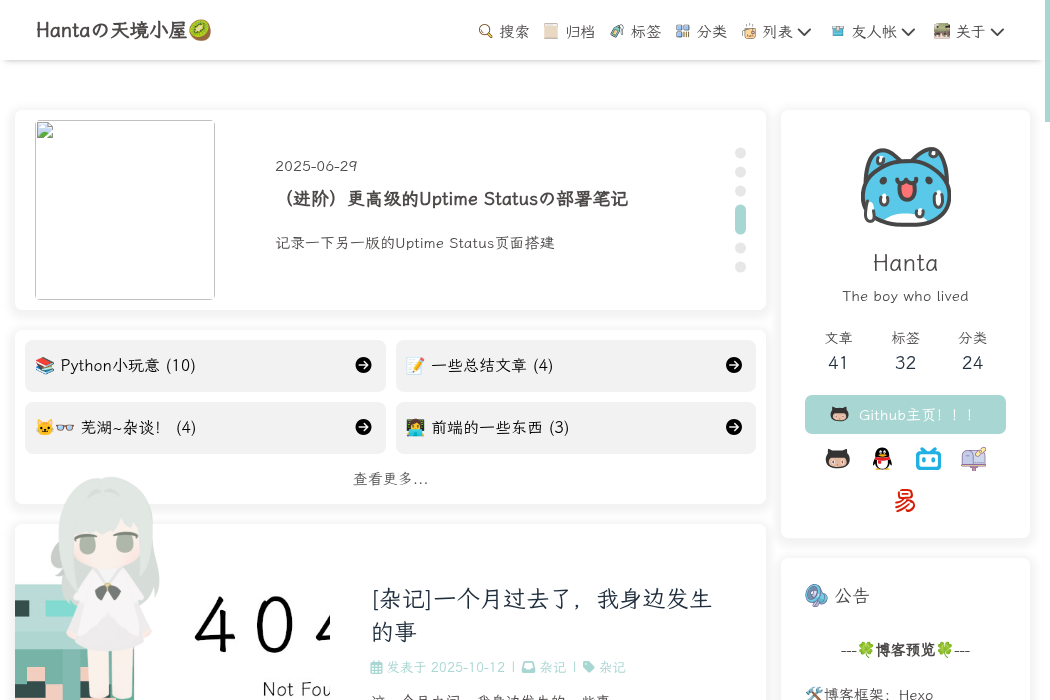This screenshot has height=700, width=1050.
Task: Expand the 友人帐 dropdown menu
Action: pyautogui.click(x=873, y=32)
